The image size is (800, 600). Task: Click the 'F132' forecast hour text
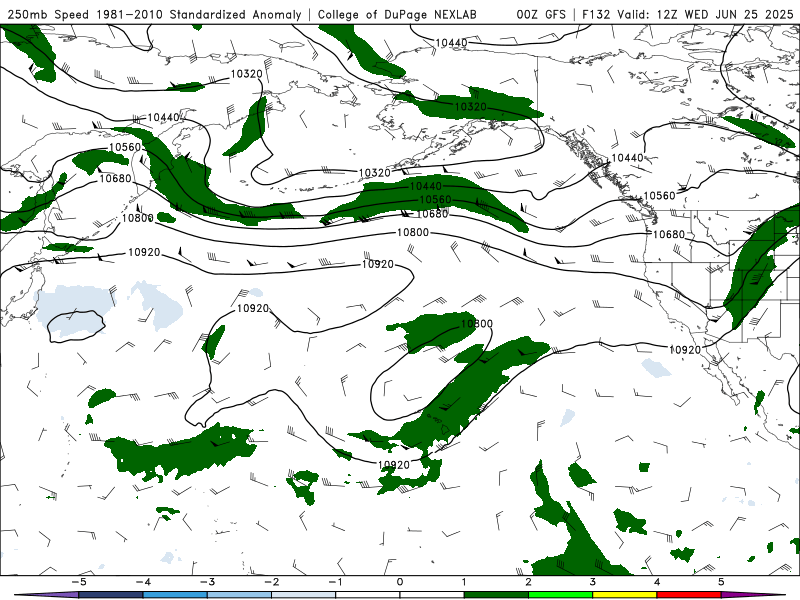tap(596, 14)
